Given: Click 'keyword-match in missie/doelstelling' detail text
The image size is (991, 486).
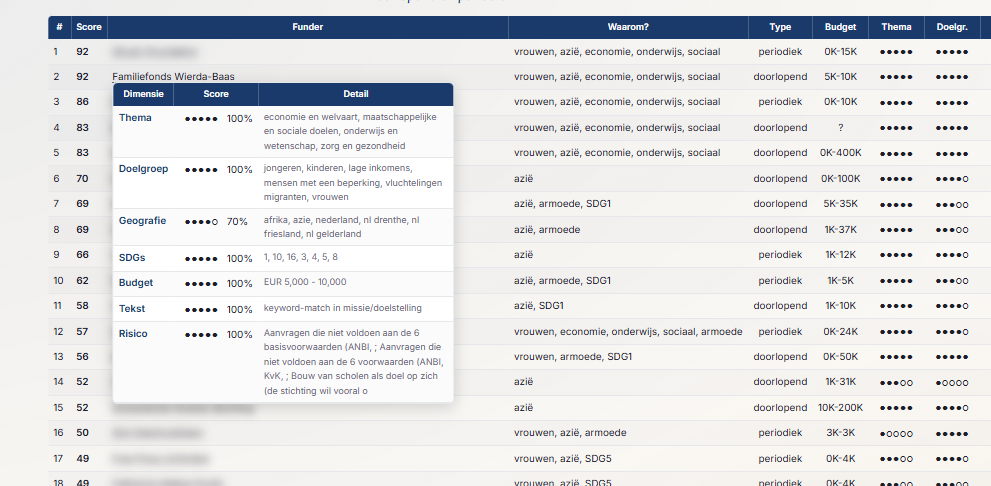Looking at the screenshot, I should [343, 308].
